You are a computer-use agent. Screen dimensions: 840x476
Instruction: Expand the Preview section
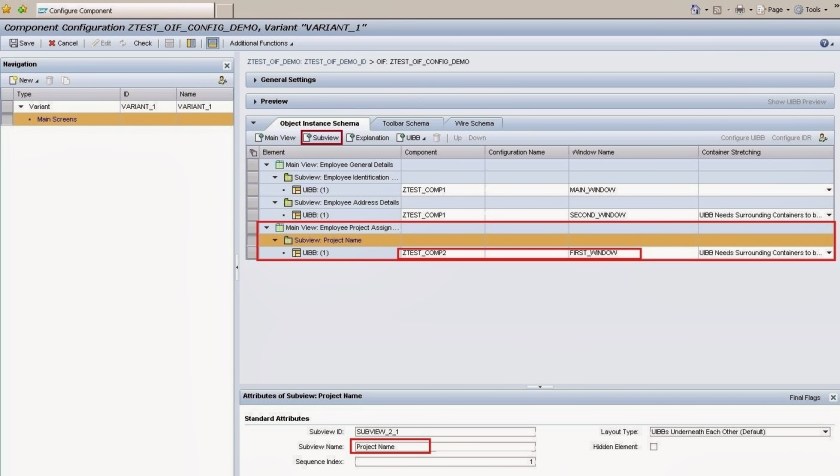click(255, 101)
